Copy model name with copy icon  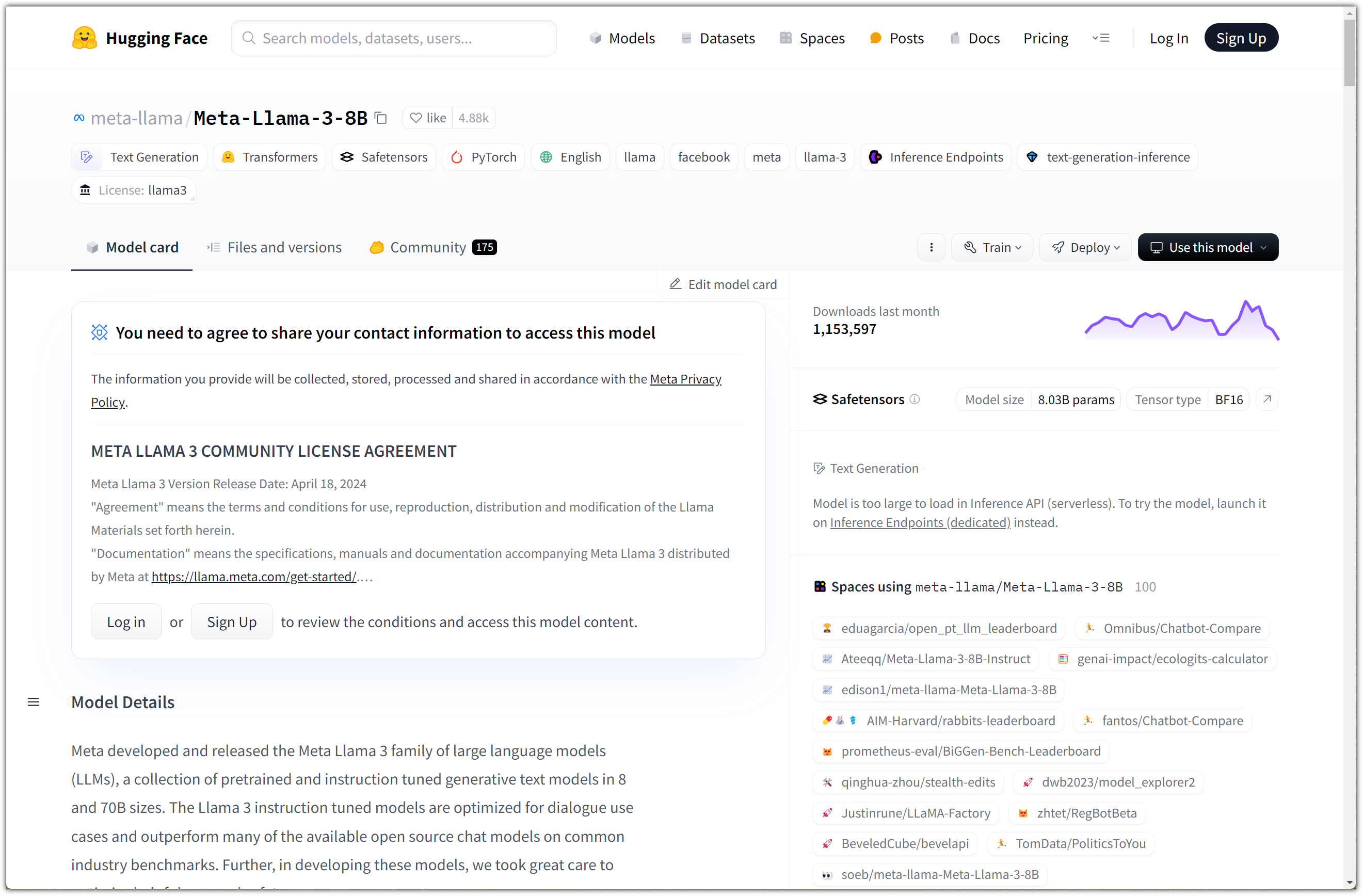pos(381,118)
